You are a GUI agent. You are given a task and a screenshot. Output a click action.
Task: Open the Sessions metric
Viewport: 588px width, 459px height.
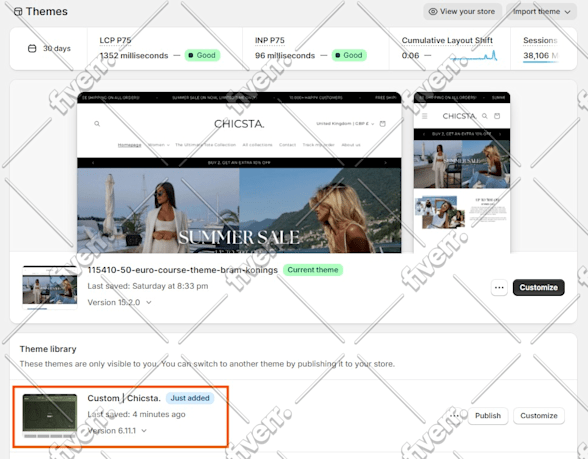click(540, 40)
